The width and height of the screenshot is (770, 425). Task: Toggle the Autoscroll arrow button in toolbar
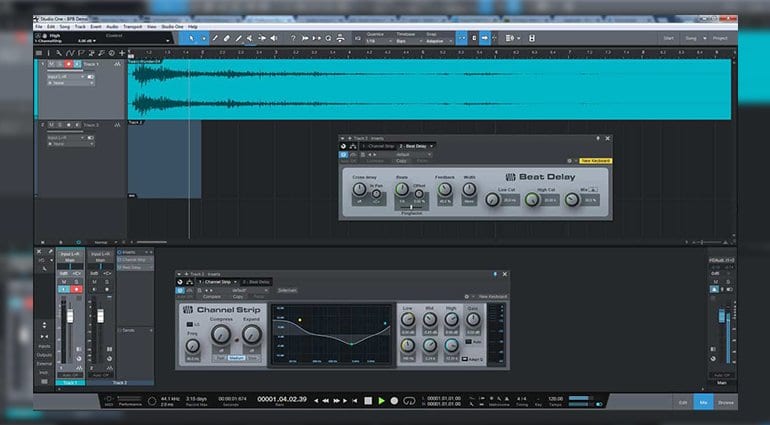click(x=485, y=38)
